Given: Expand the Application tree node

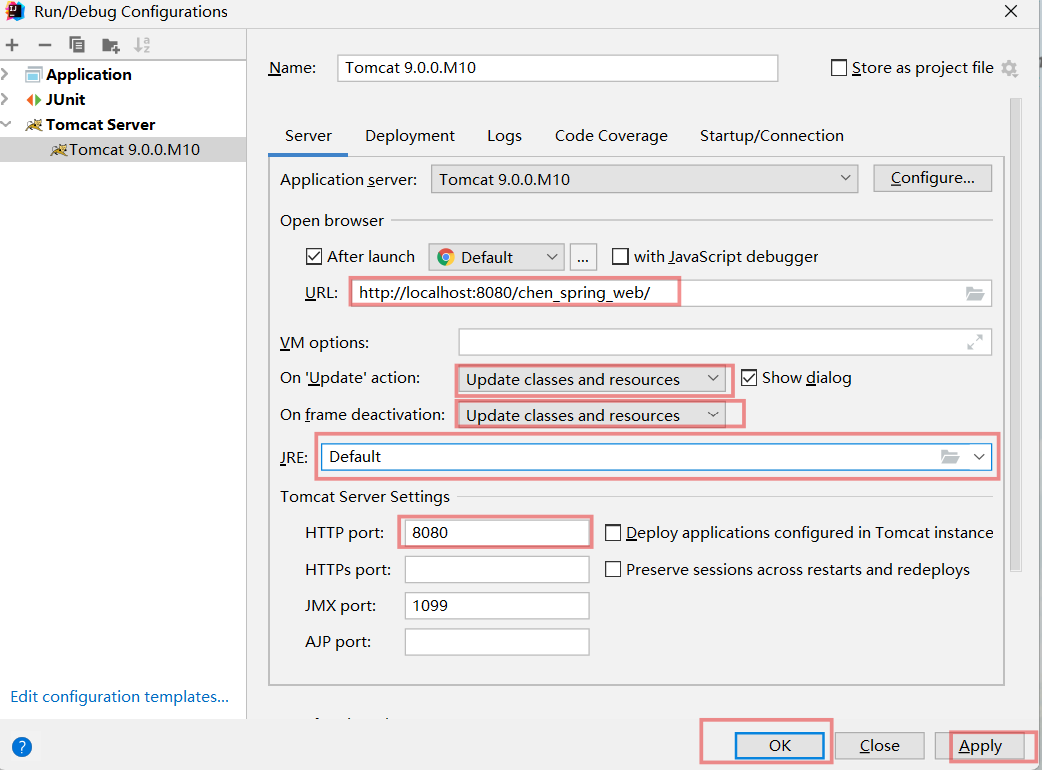Looking at the screenshot, I should click(6, 74).
